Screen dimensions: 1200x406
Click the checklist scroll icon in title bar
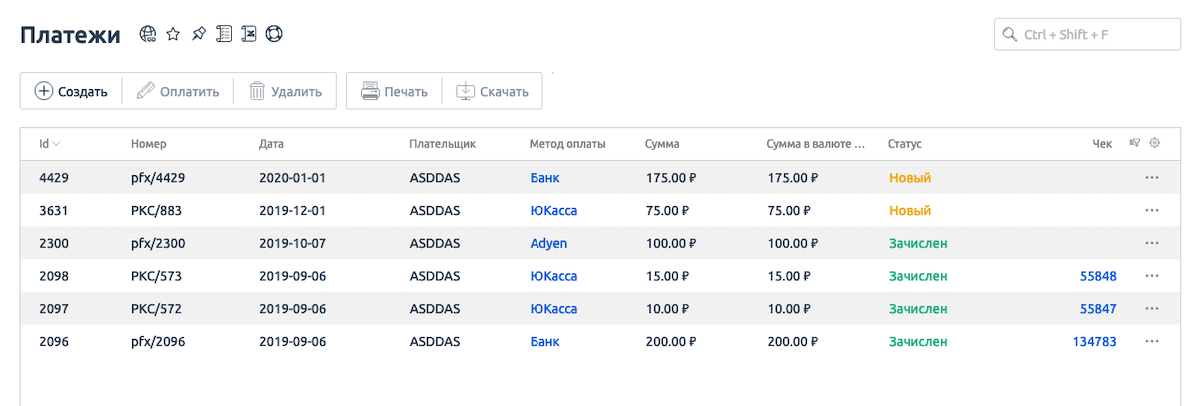[x=224, y=35]
